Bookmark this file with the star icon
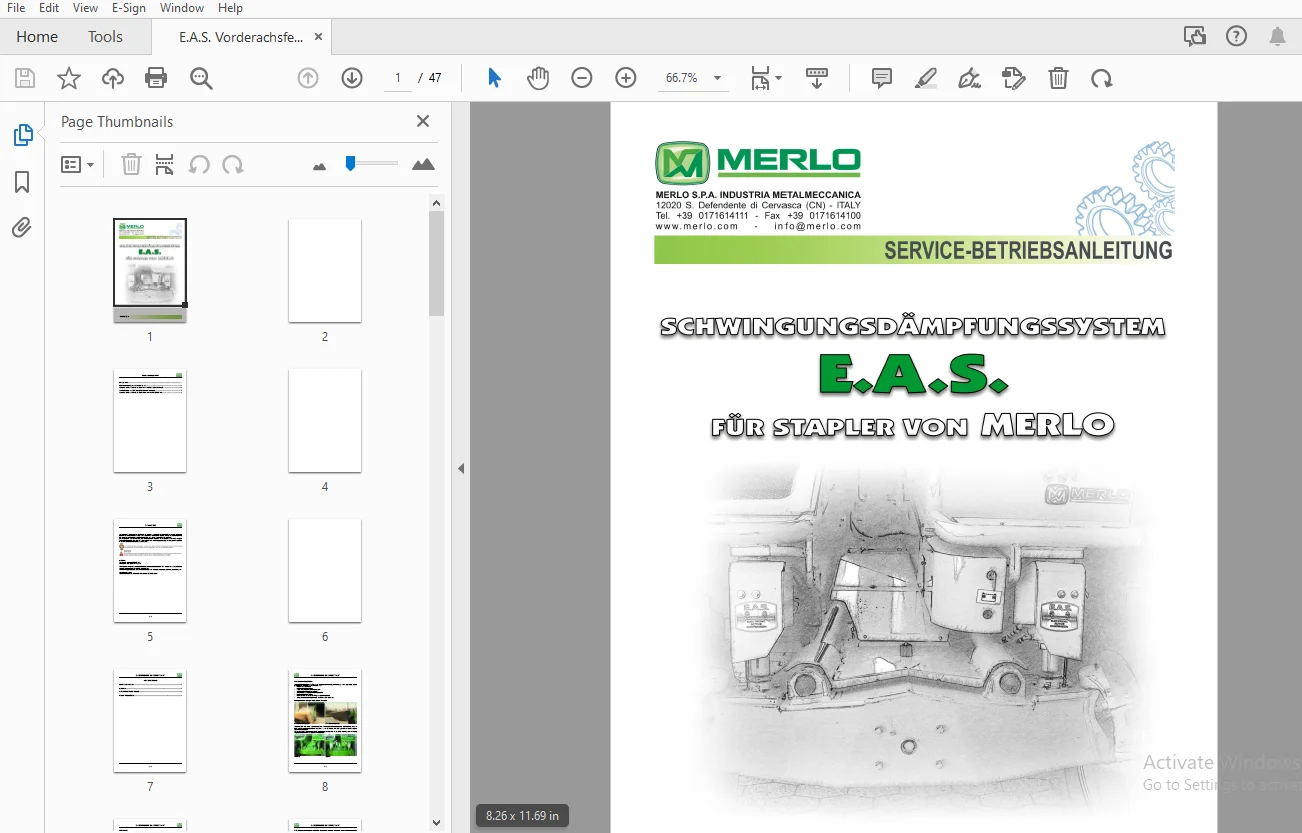Screen dimensions: 1302x833 click(x=69, y=78)
